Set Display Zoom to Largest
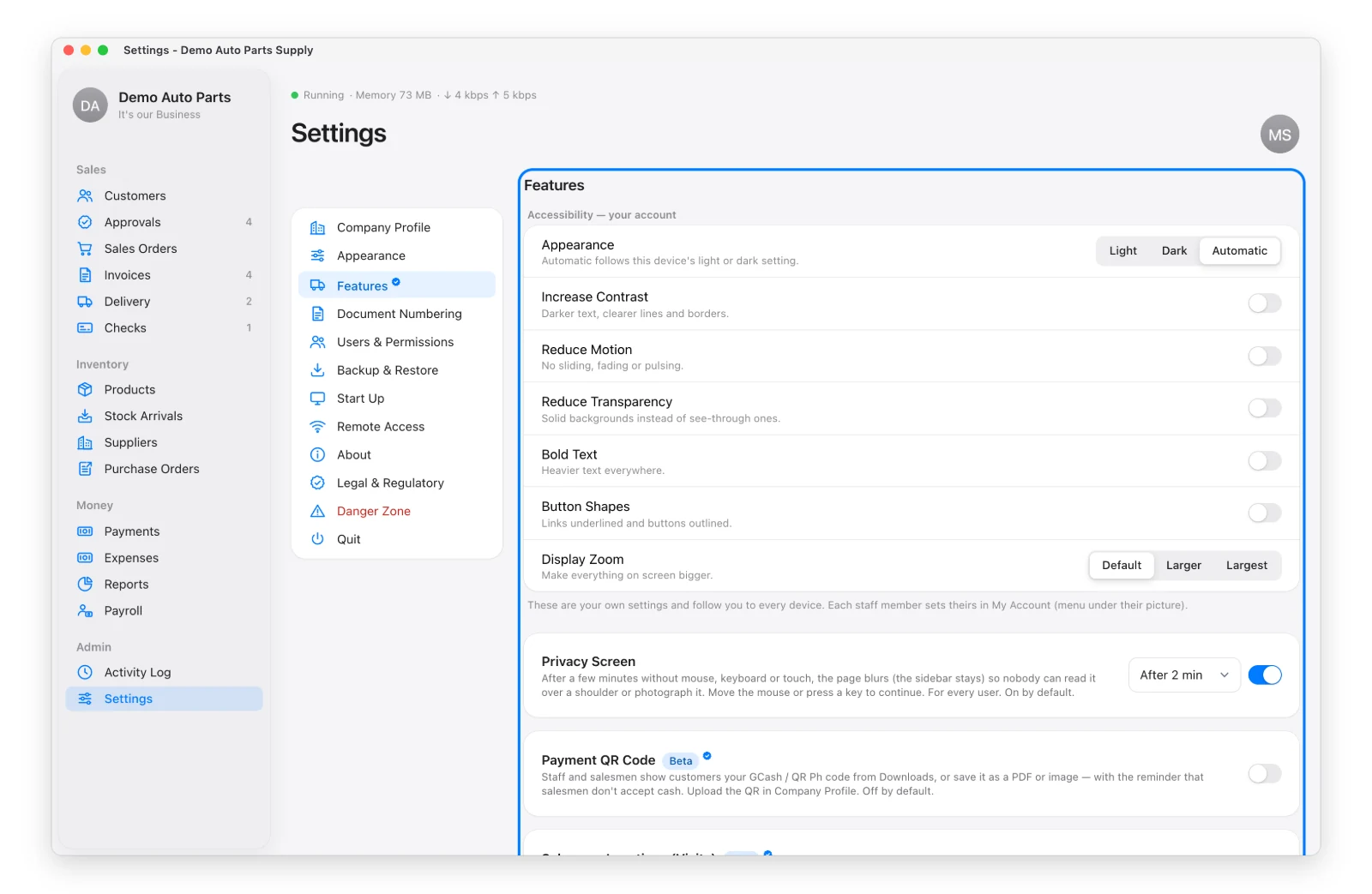The height and width of the screenshot is (894, 1372). [x=1246, y=566]
